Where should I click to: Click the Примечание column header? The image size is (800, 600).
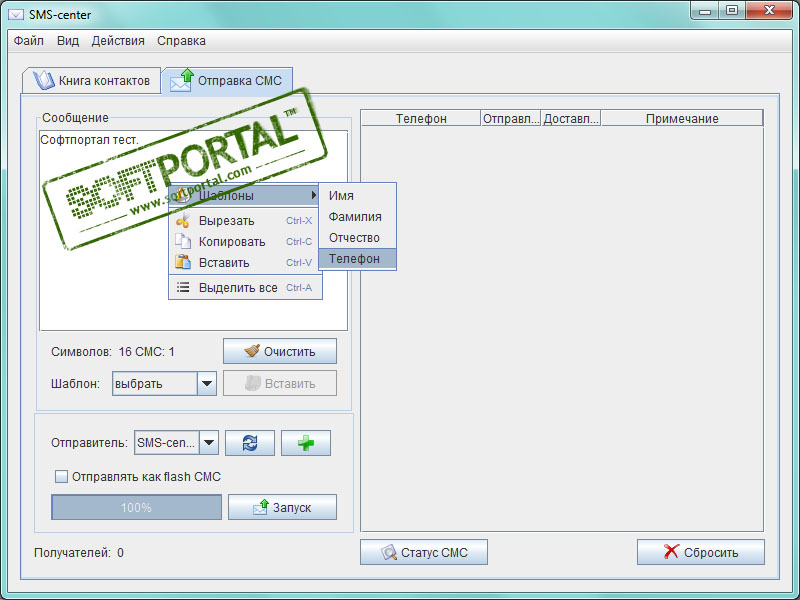(682, 118)
